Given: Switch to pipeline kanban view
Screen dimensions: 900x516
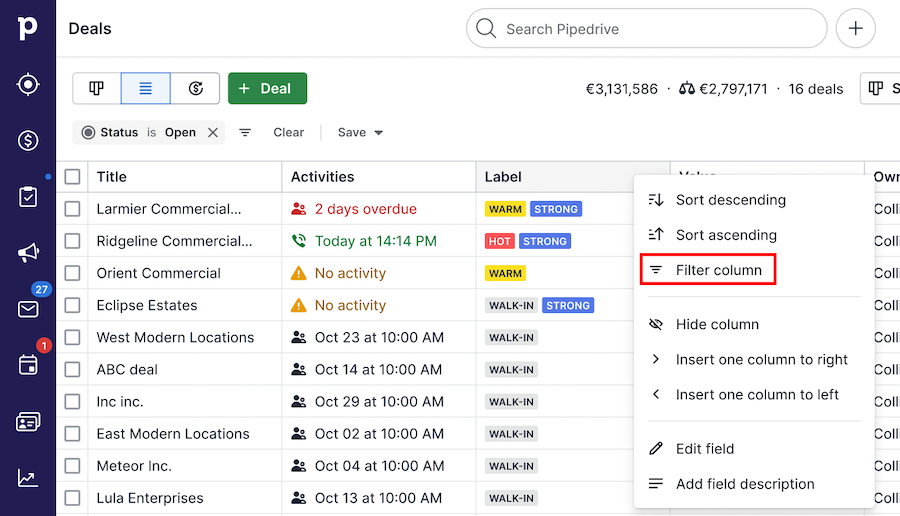Looking at the screenshot, I should [x=97, y=88].
